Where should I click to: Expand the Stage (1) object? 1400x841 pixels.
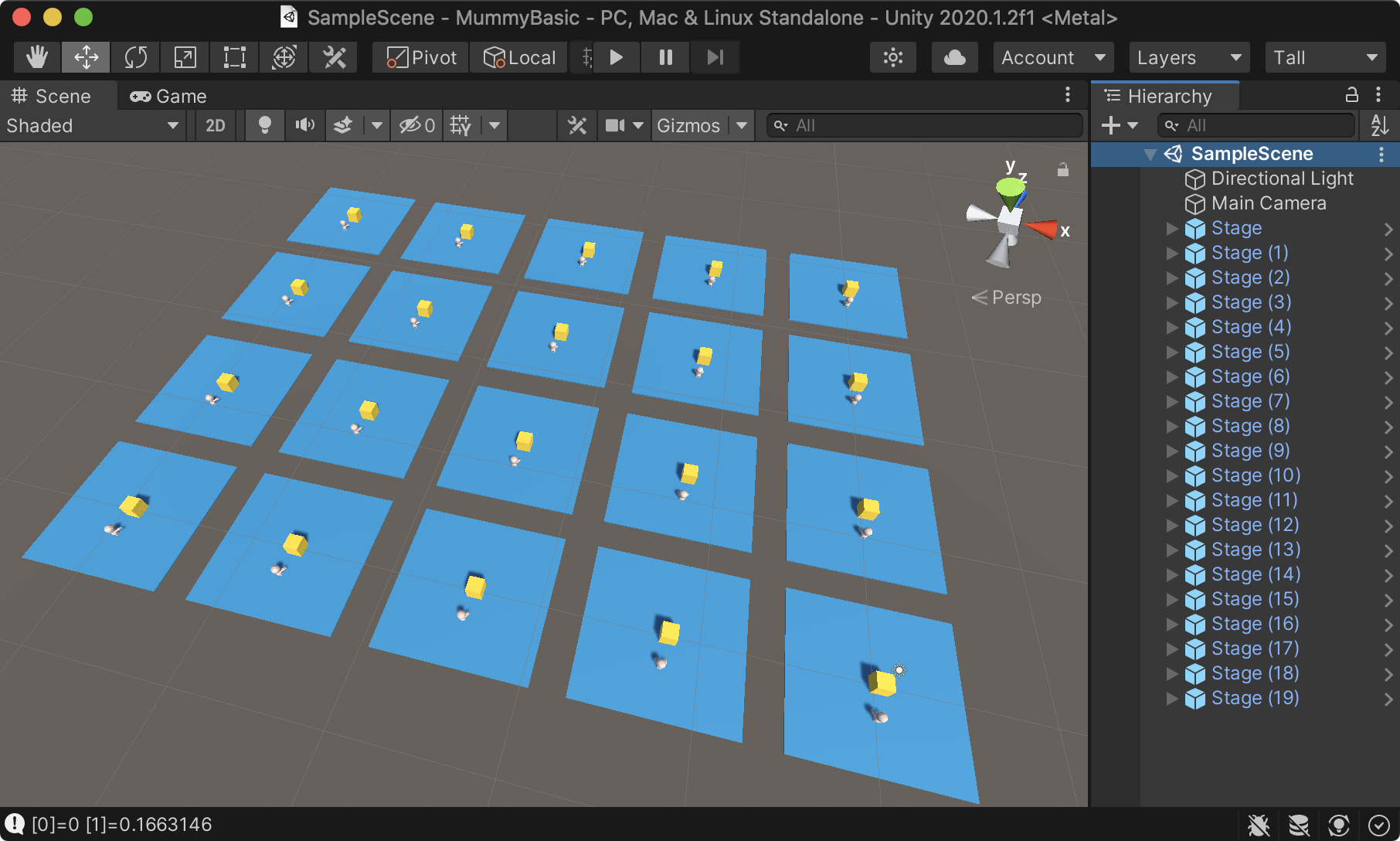tap(1172, 253)
